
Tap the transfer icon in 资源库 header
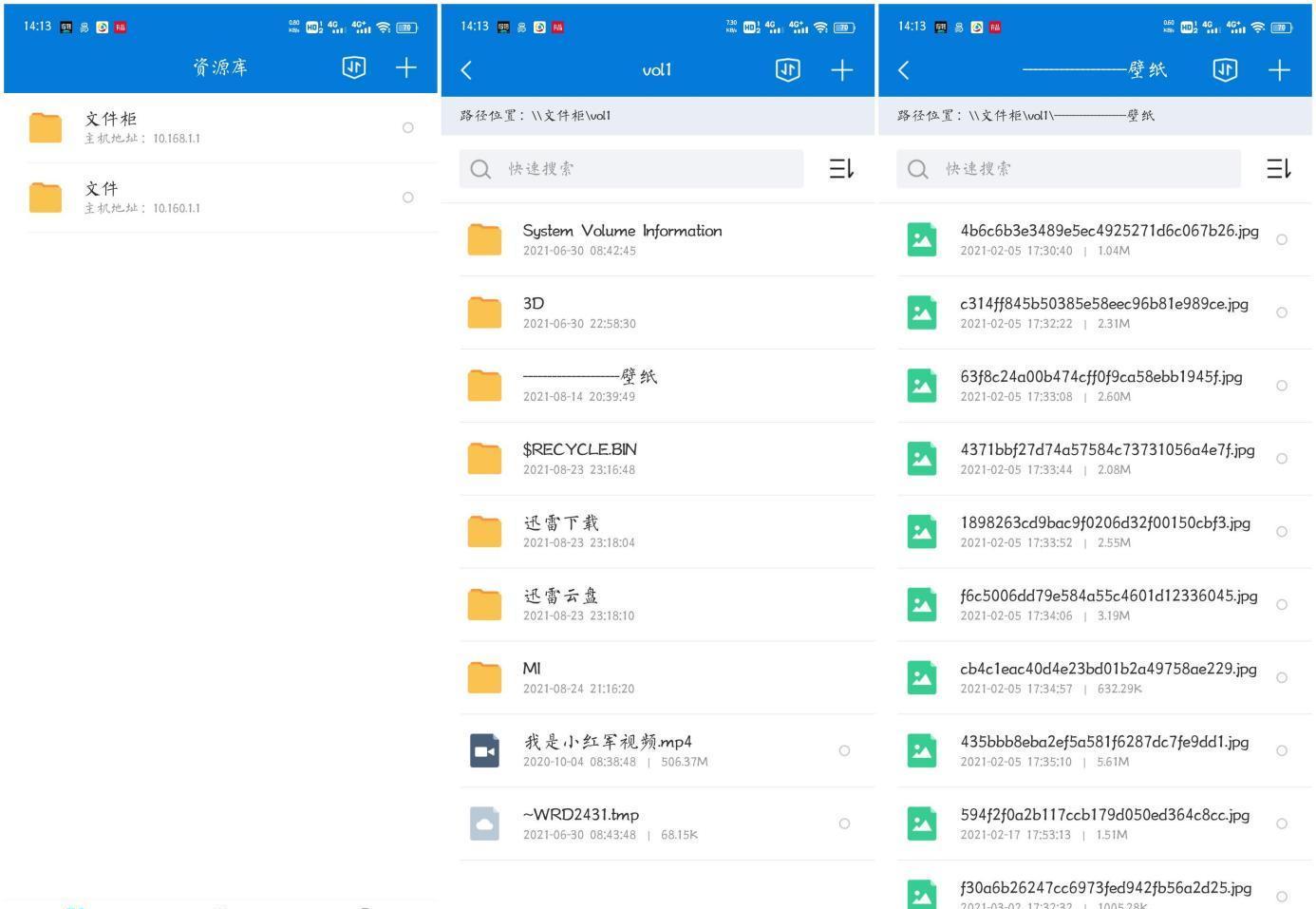(x=354, y=67)
